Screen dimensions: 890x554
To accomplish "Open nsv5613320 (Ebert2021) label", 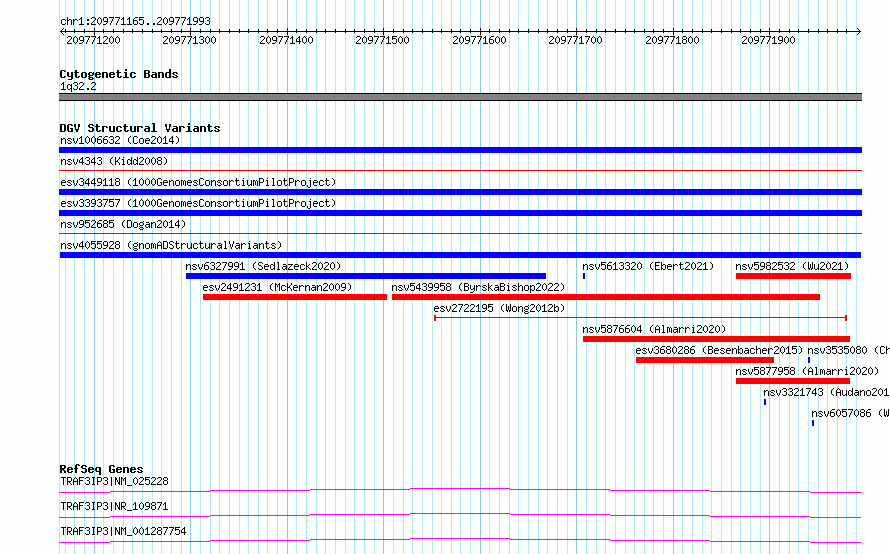I will point(648,266).
